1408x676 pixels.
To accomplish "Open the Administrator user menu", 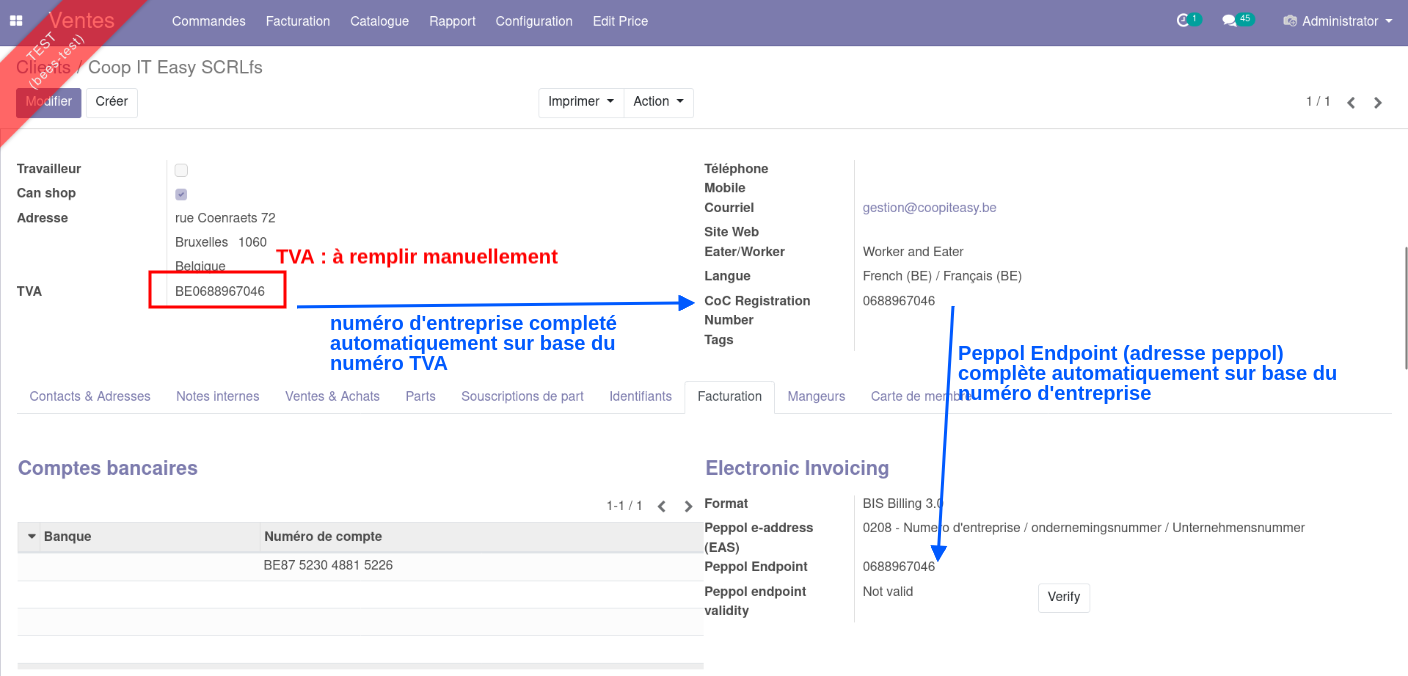I will coord(1338,21).
